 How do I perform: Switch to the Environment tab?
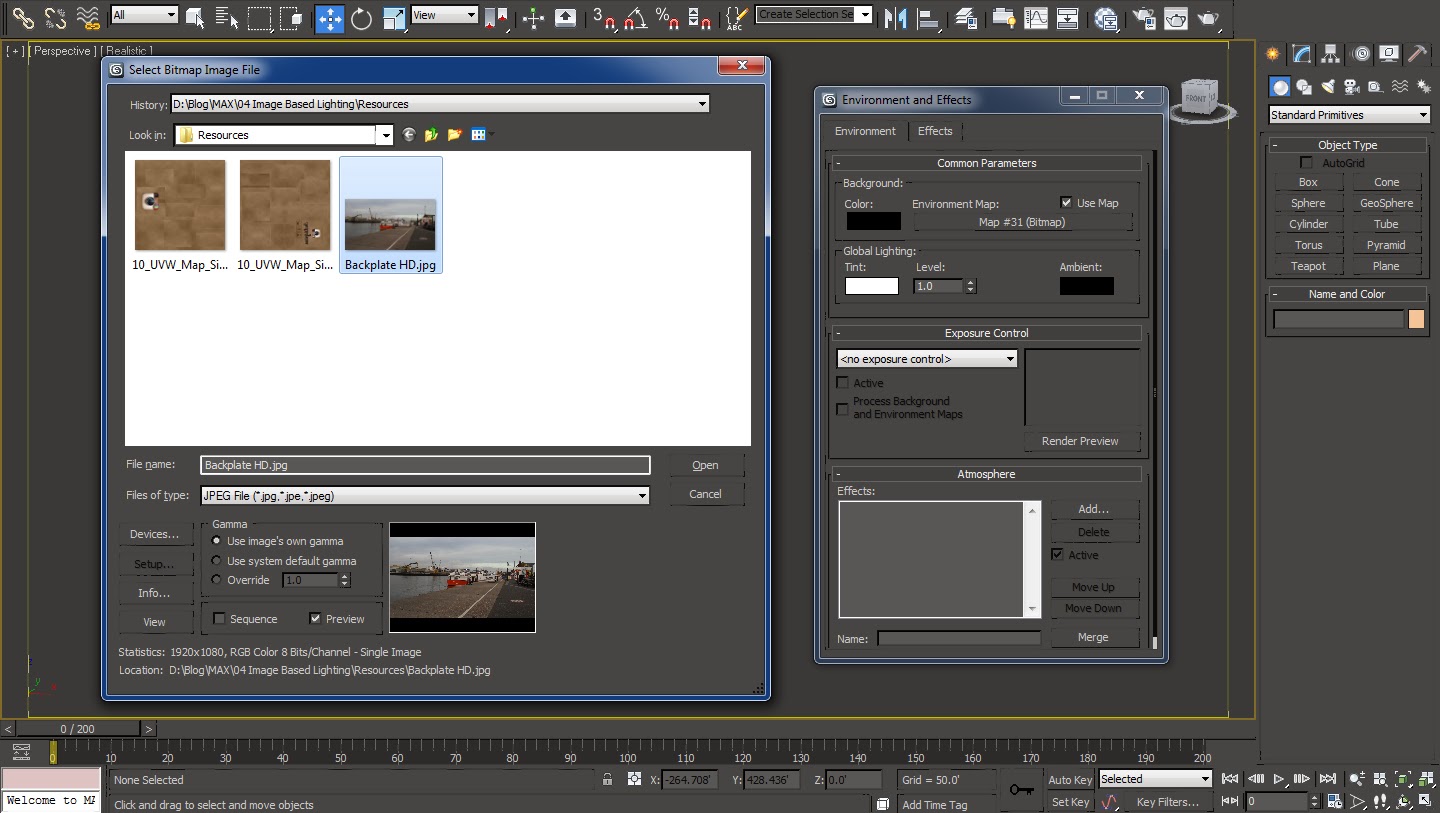[865, 131]
